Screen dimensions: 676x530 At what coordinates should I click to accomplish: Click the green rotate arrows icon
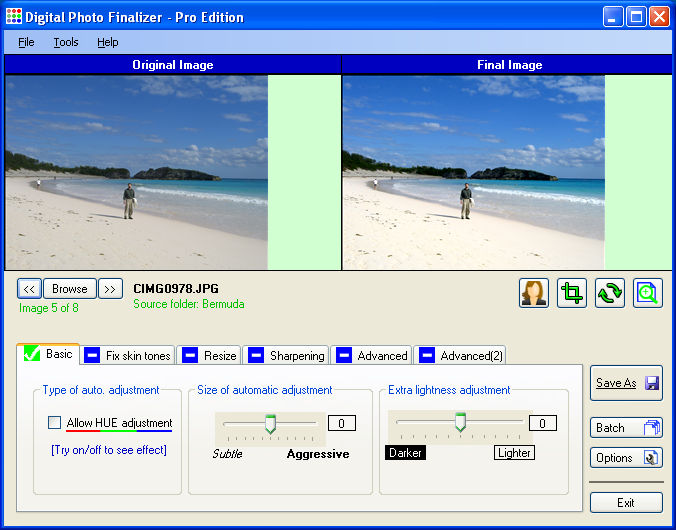tap(610, 293)
